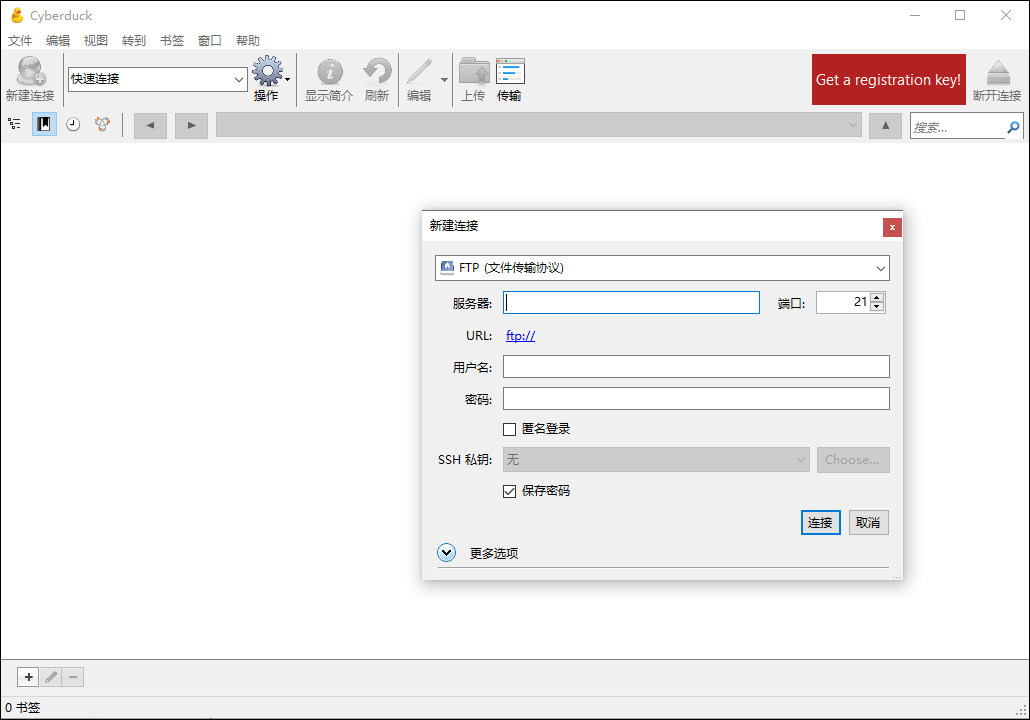Click the ftp:// URL link
1030x720 pixels.
[520, 336]
